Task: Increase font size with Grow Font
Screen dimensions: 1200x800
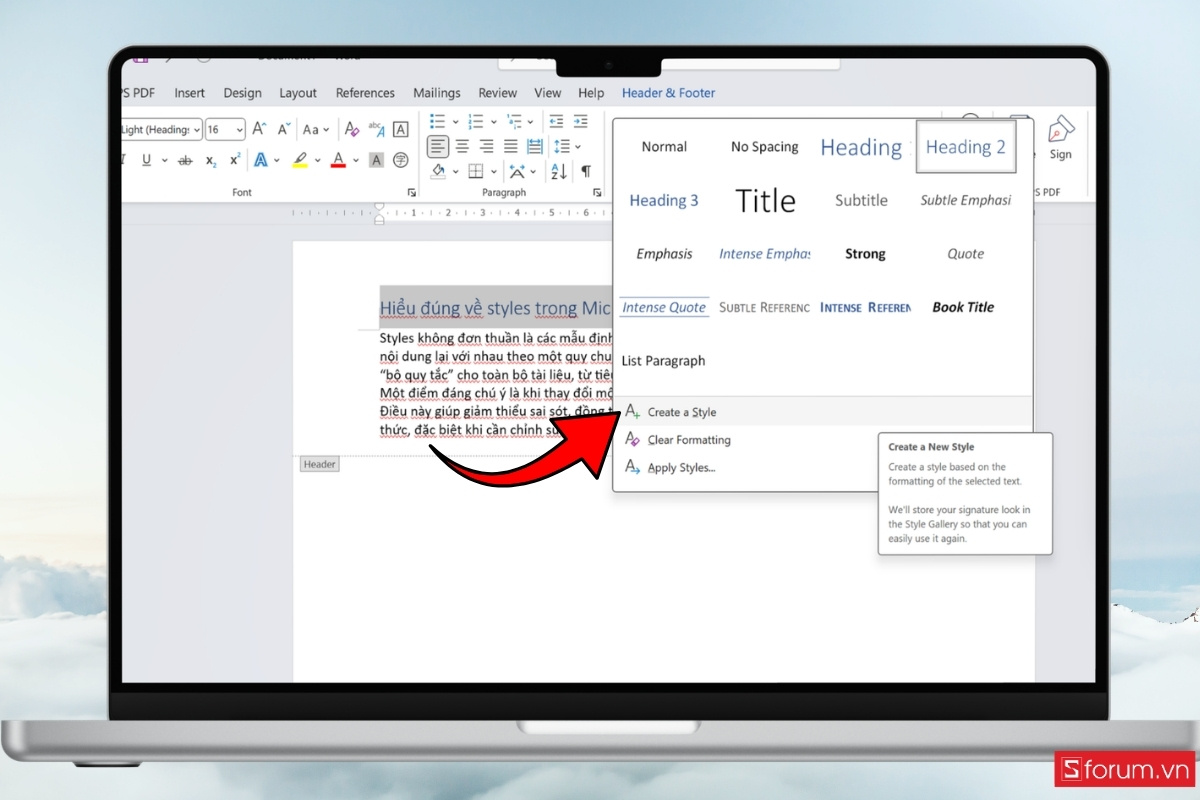Action: tap(259, 129)
